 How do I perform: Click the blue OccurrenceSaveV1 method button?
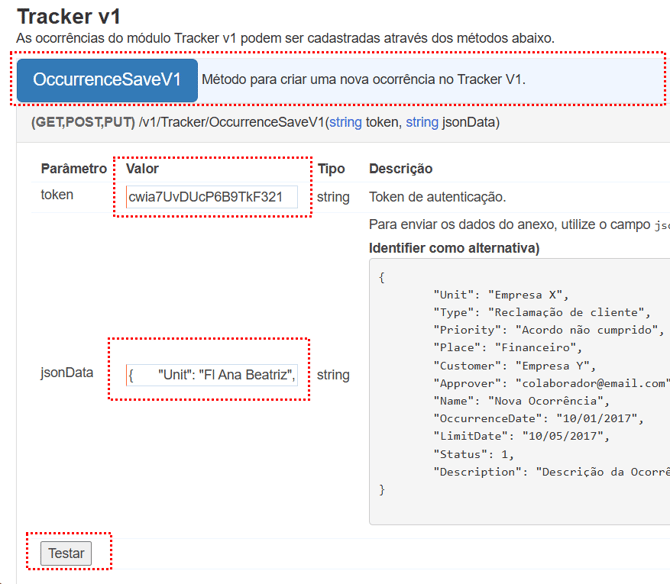tap(107, 80)
